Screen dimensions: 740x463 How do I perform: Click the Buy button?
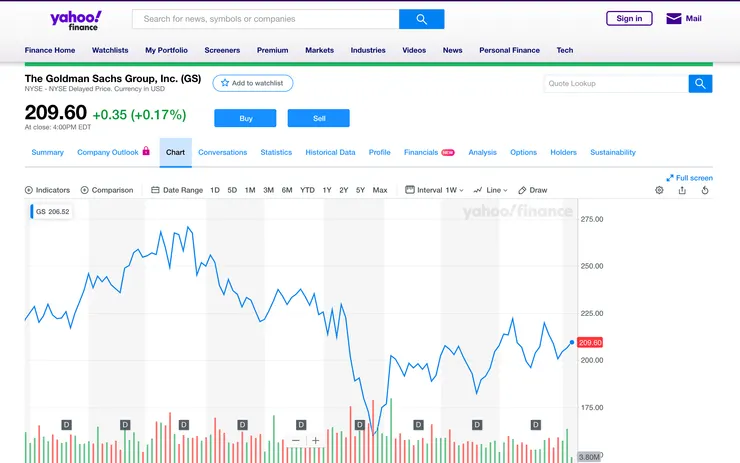click(245, 118)
